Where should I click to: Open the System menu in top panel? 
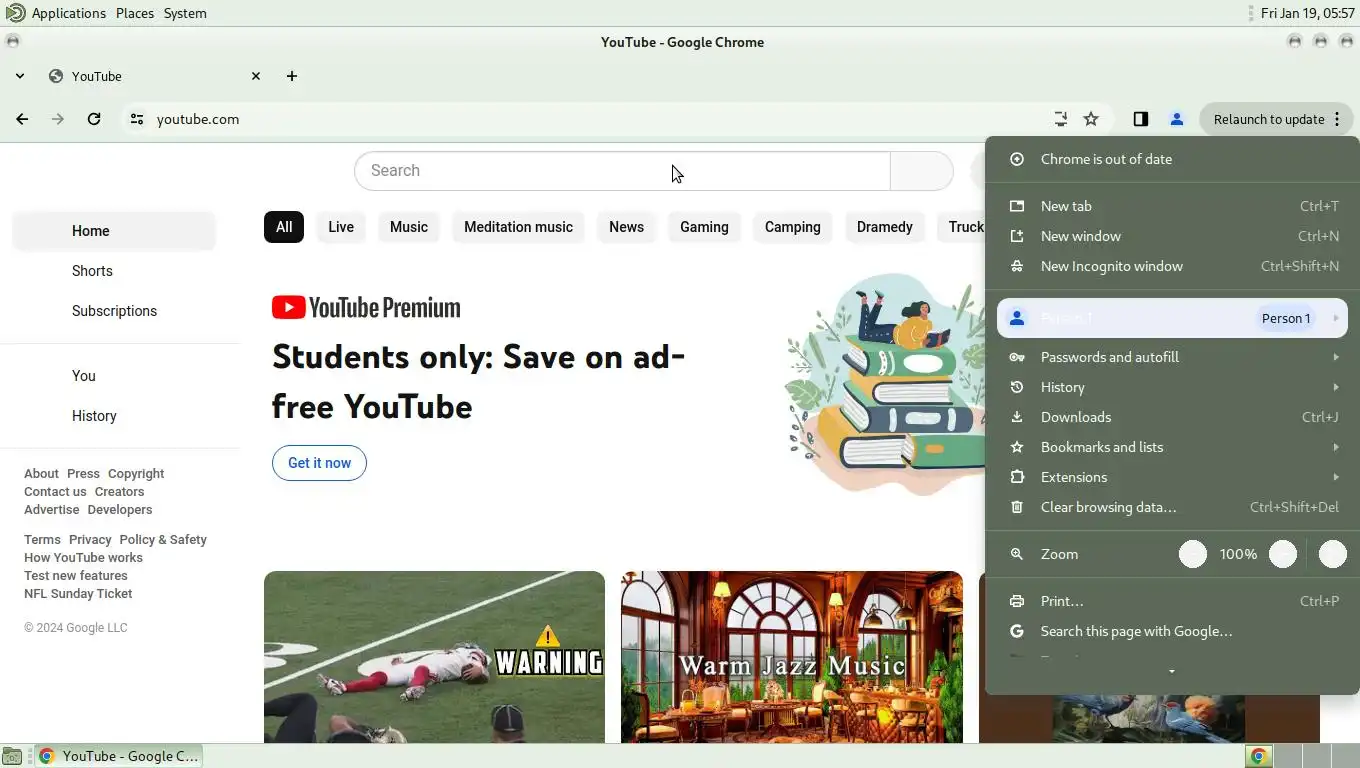pos(185,13)
